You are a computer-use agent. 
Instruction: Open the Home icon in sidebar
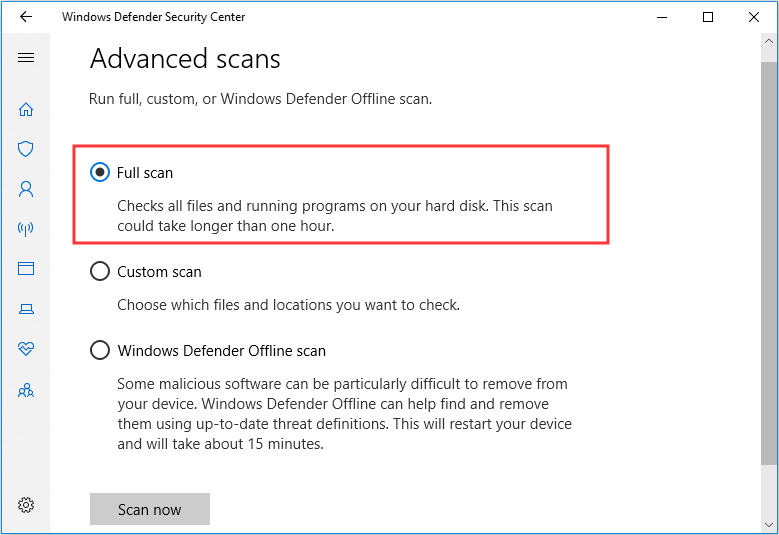click(26, 109)
